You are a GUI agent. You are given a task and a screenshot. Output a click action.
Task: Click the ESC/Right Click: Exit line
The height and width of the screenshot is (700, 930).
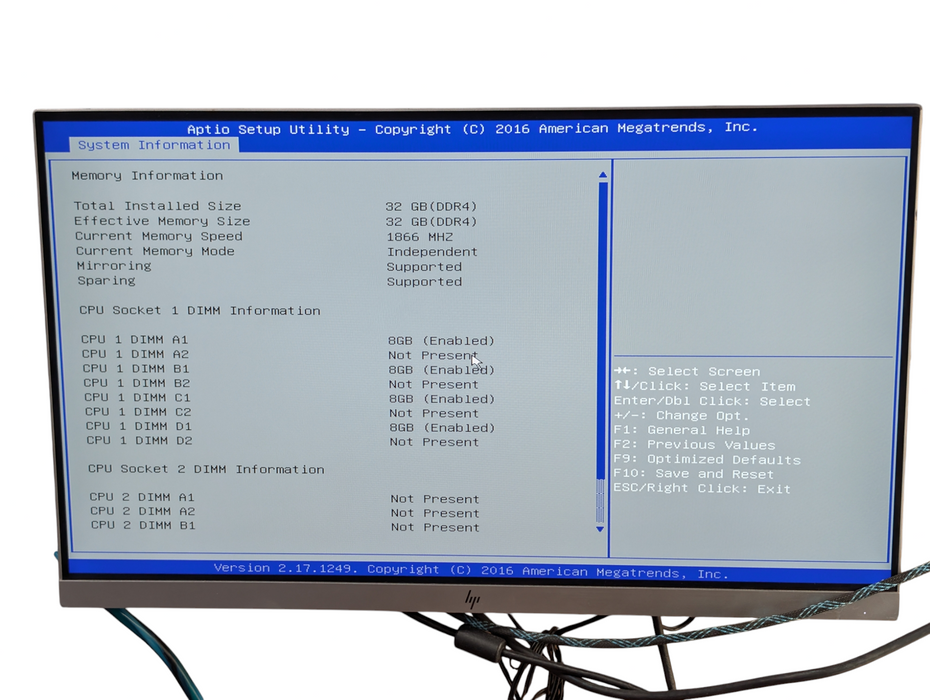702,488
